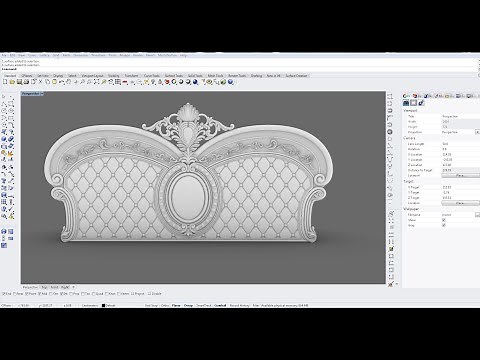Click the viewport Title value field
480x360 pixels.
click(460, 116)
